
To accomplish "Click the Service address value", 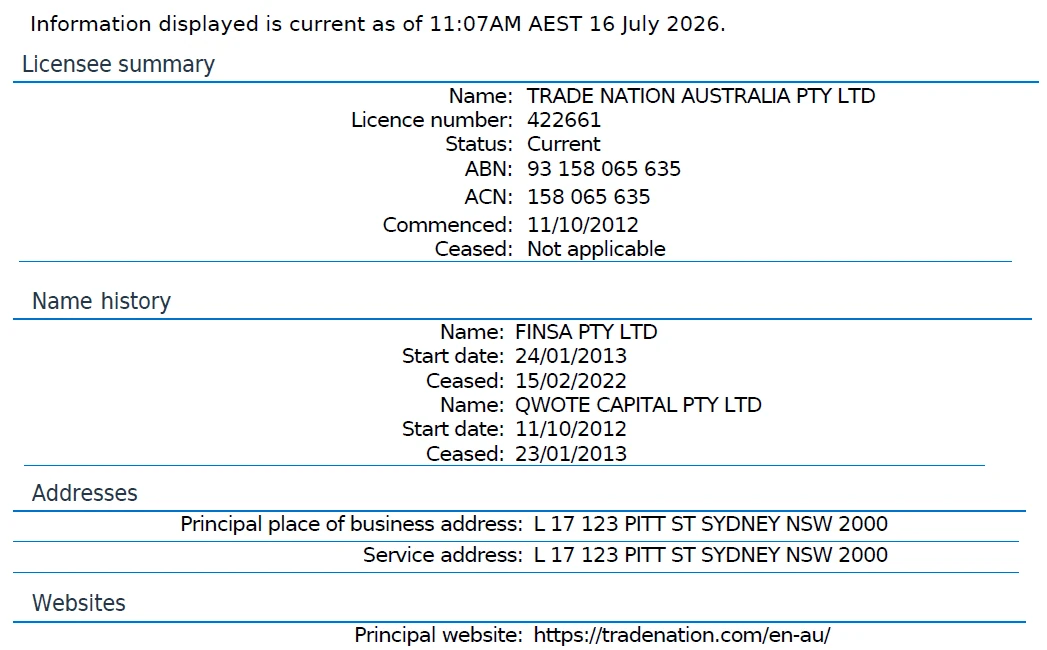I will [710, 554].
